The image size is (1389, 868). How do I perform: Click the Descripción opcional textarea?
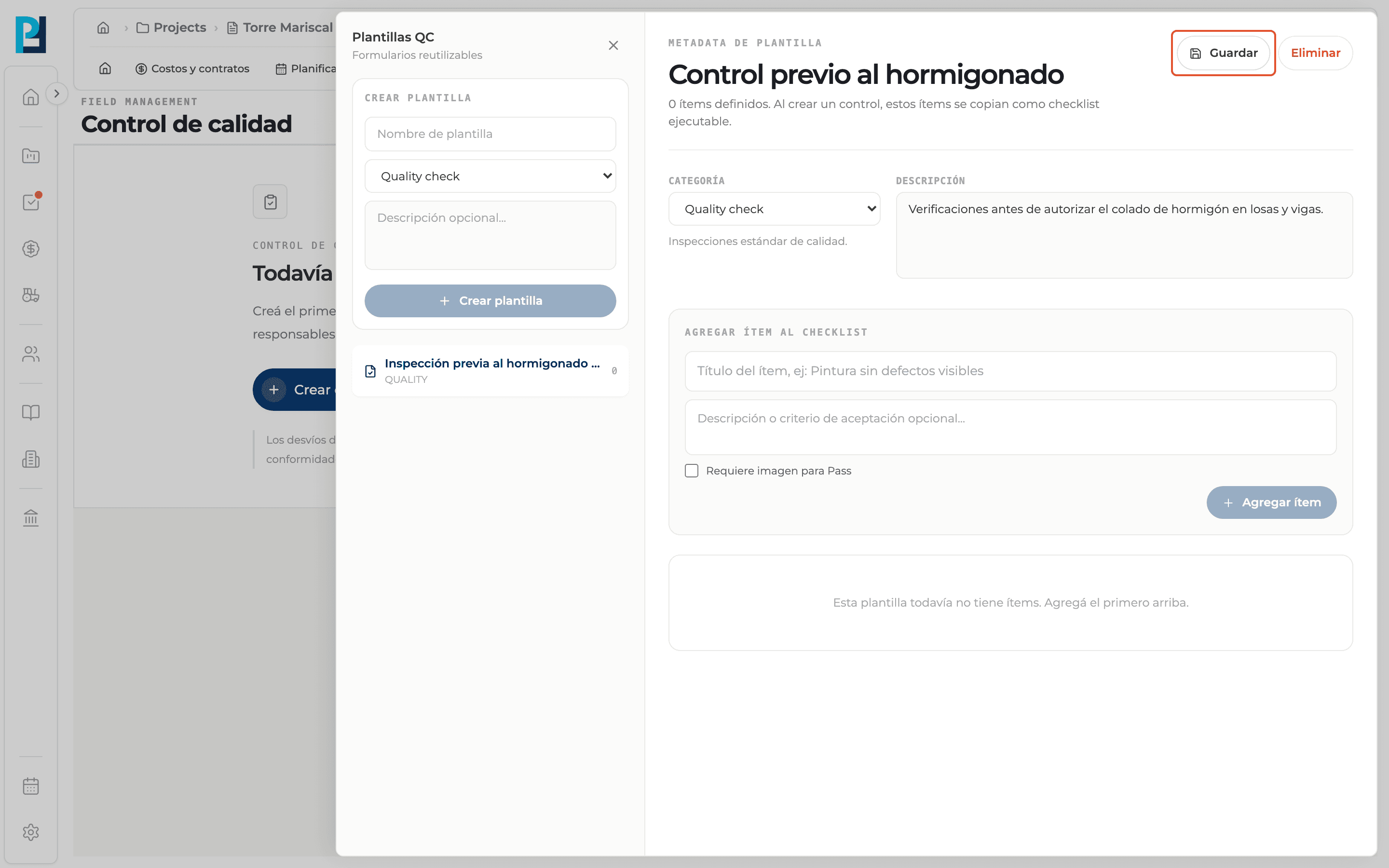click(x=490, y=235)
